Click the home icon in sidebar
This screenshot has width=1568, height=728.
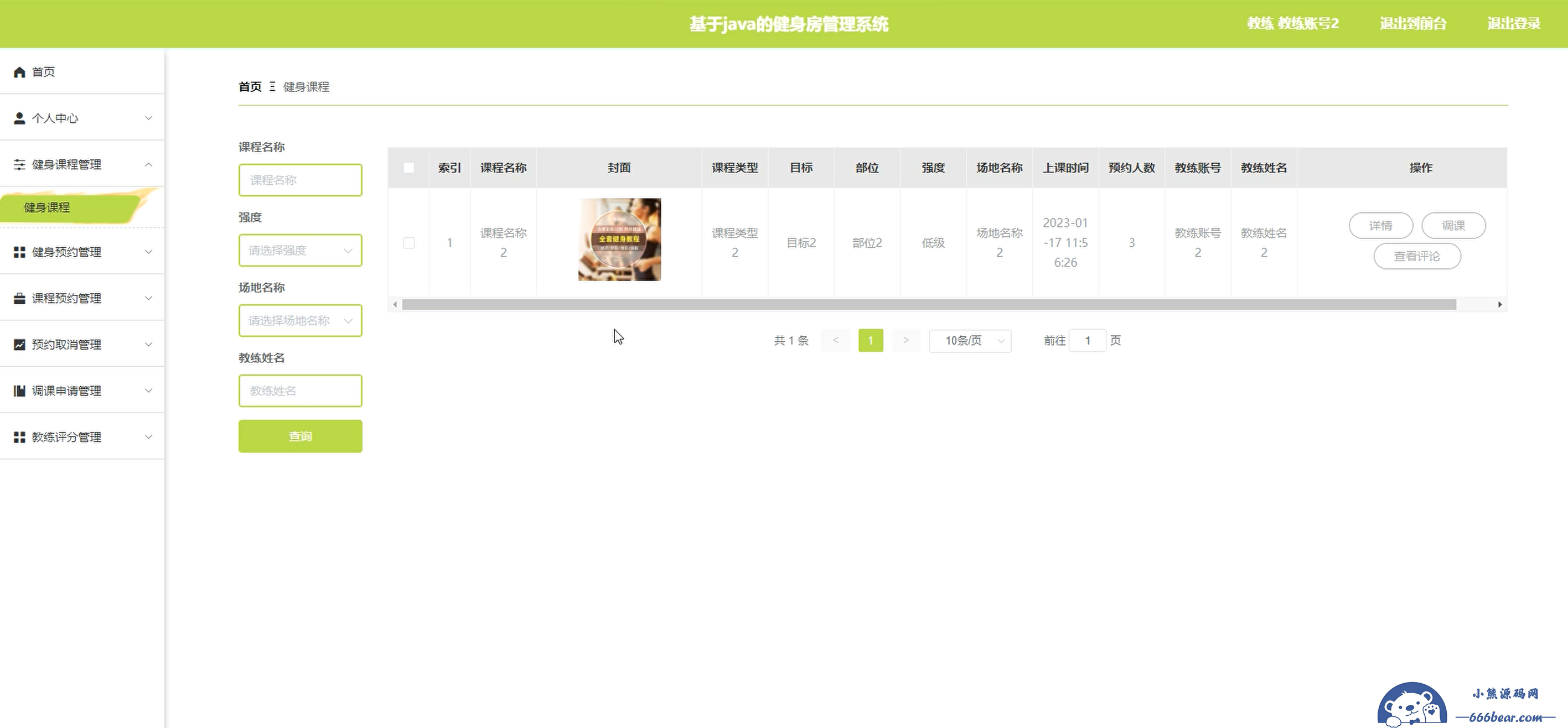(19, 72)
